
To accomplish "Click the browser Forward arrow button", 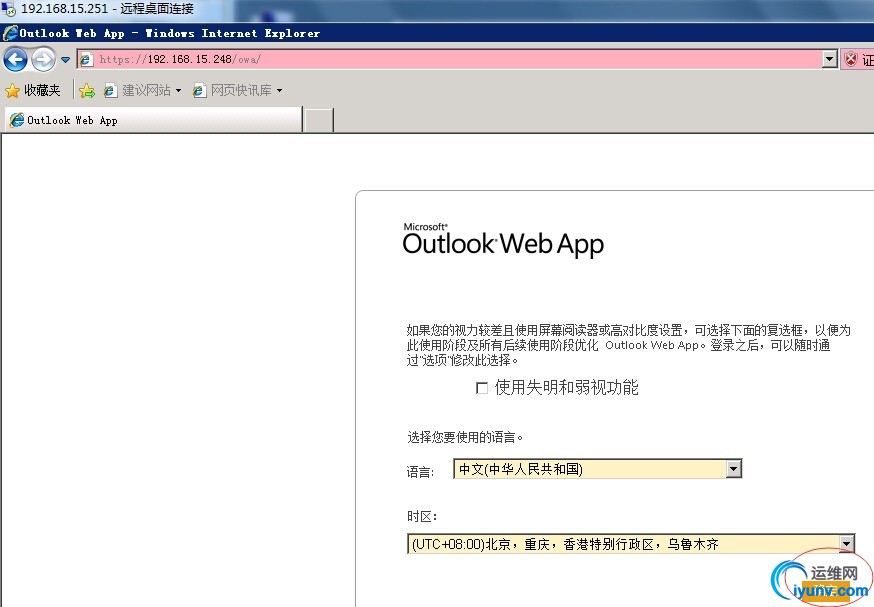I will tap(43, 59).
